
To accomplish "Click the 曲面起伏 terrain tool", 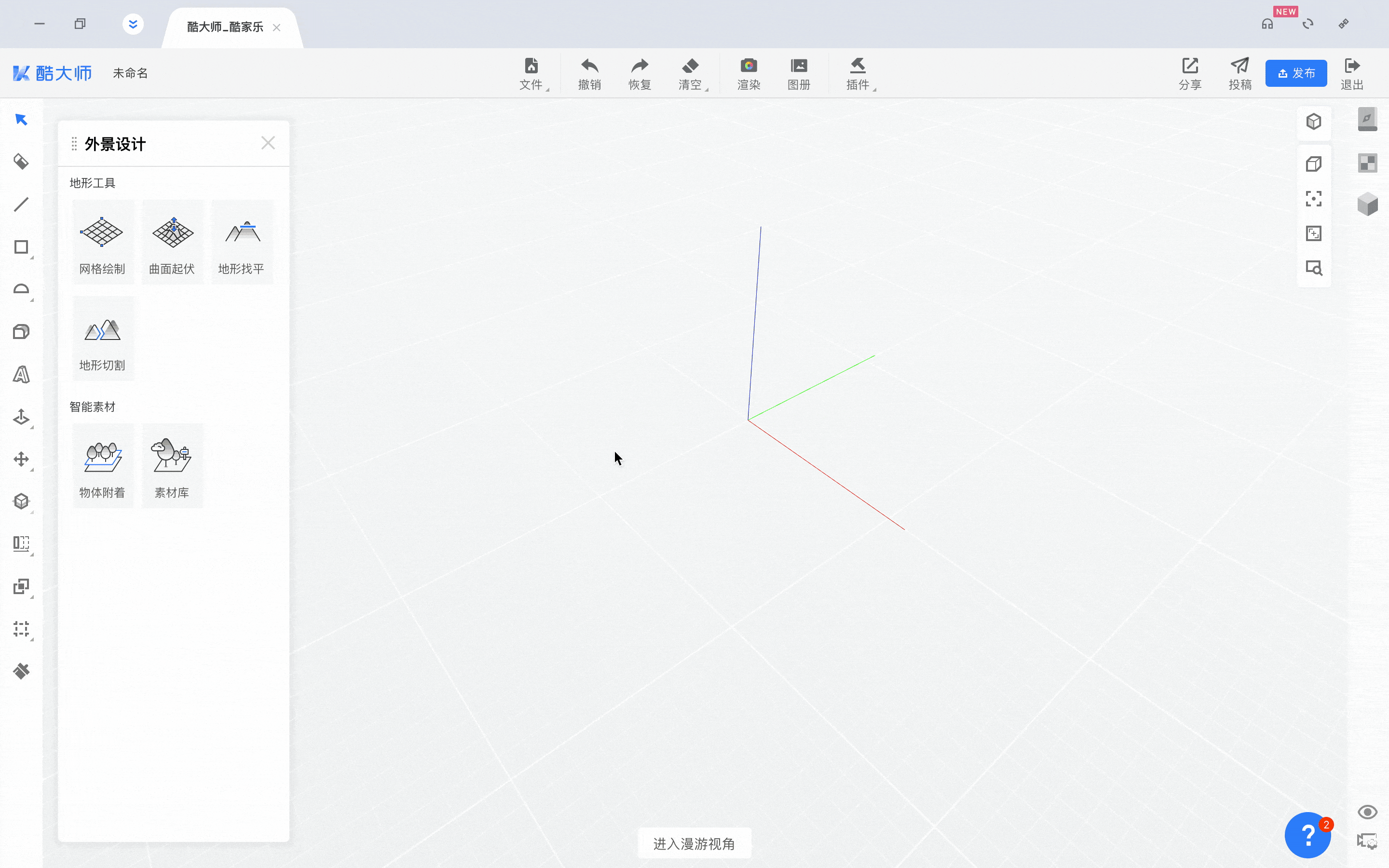I will pos(172,242).
